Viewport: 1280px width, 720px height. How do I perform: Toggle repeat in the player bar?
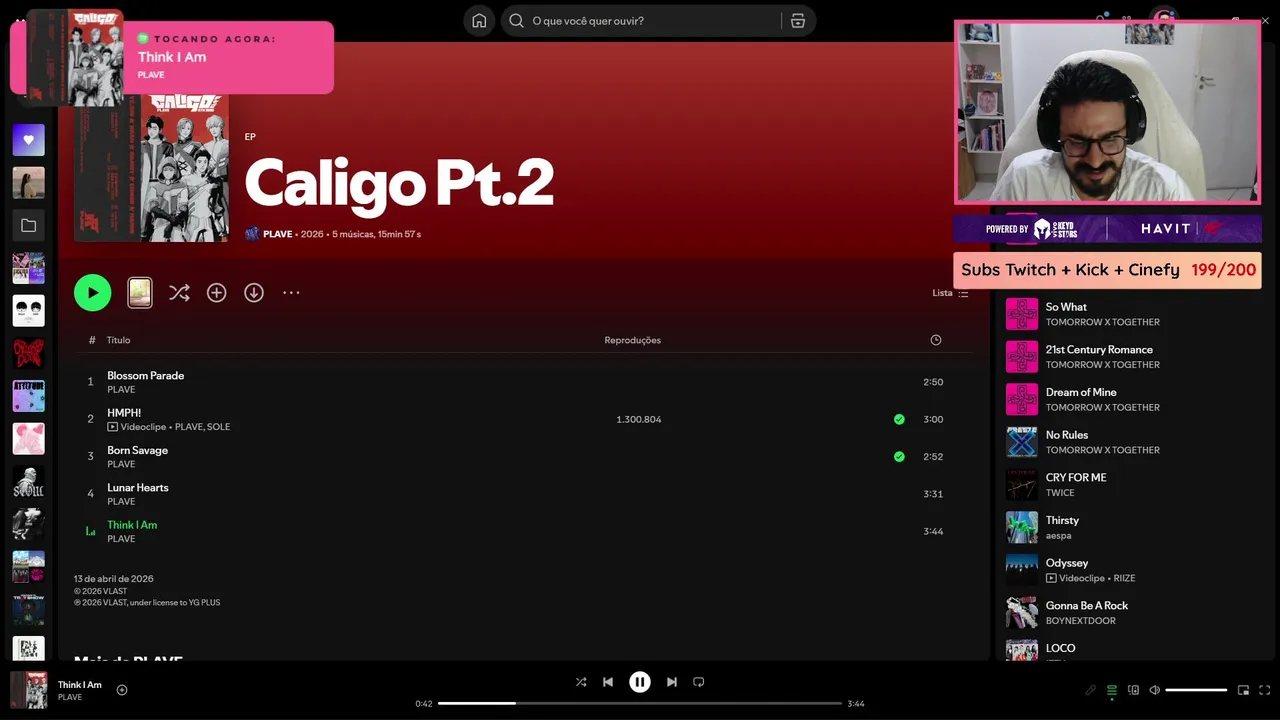point(699,682)
